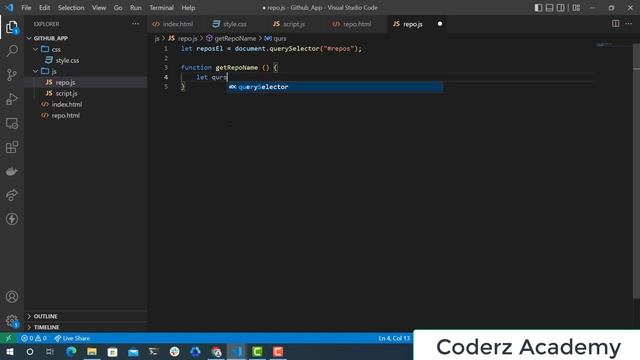The image size is (640, 360).
Task: Click the editor minimap
Action: point(611,45)
